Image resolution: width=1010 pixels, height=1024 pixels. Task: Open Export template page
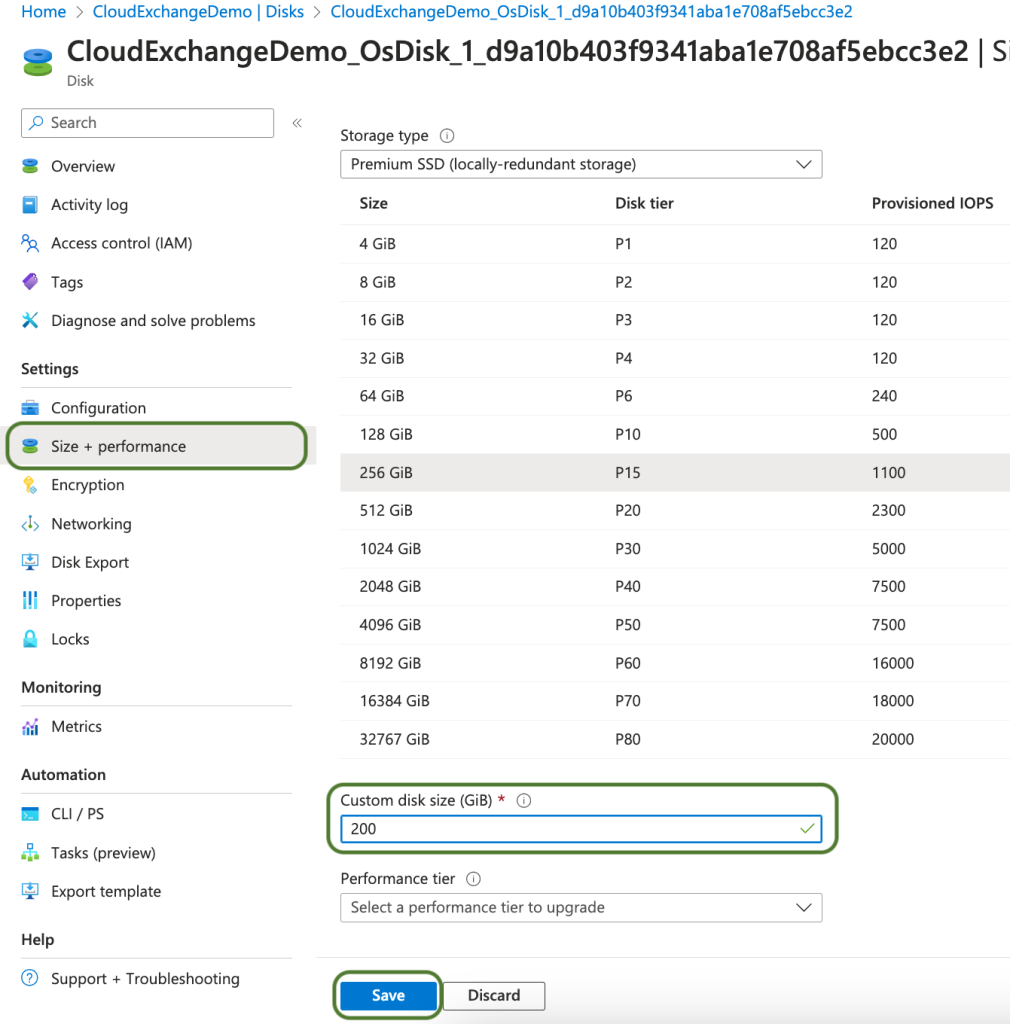(x=106, y=891)
